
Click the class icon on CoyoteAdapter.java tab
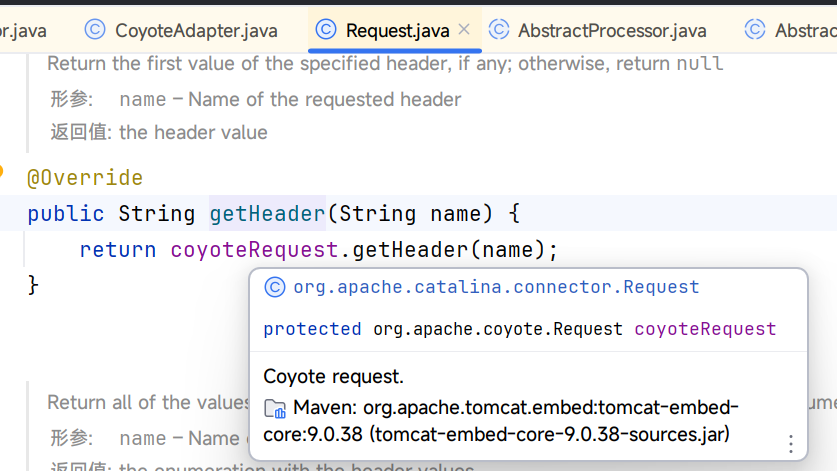[x=95, y=30]
